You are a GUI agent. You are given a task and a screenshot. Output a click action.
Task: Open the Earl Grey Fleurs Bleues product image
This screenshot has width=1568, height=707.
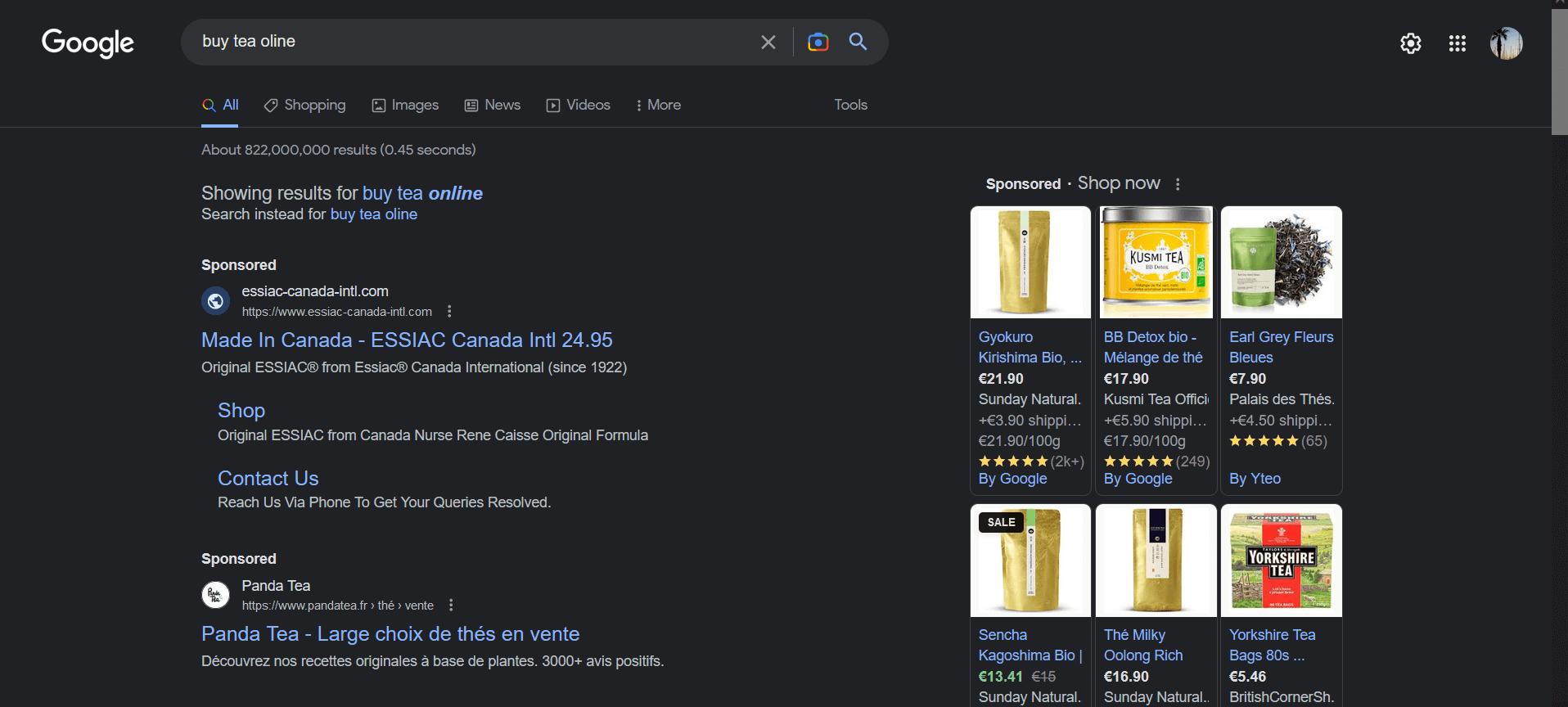[x=1282, y=262]
